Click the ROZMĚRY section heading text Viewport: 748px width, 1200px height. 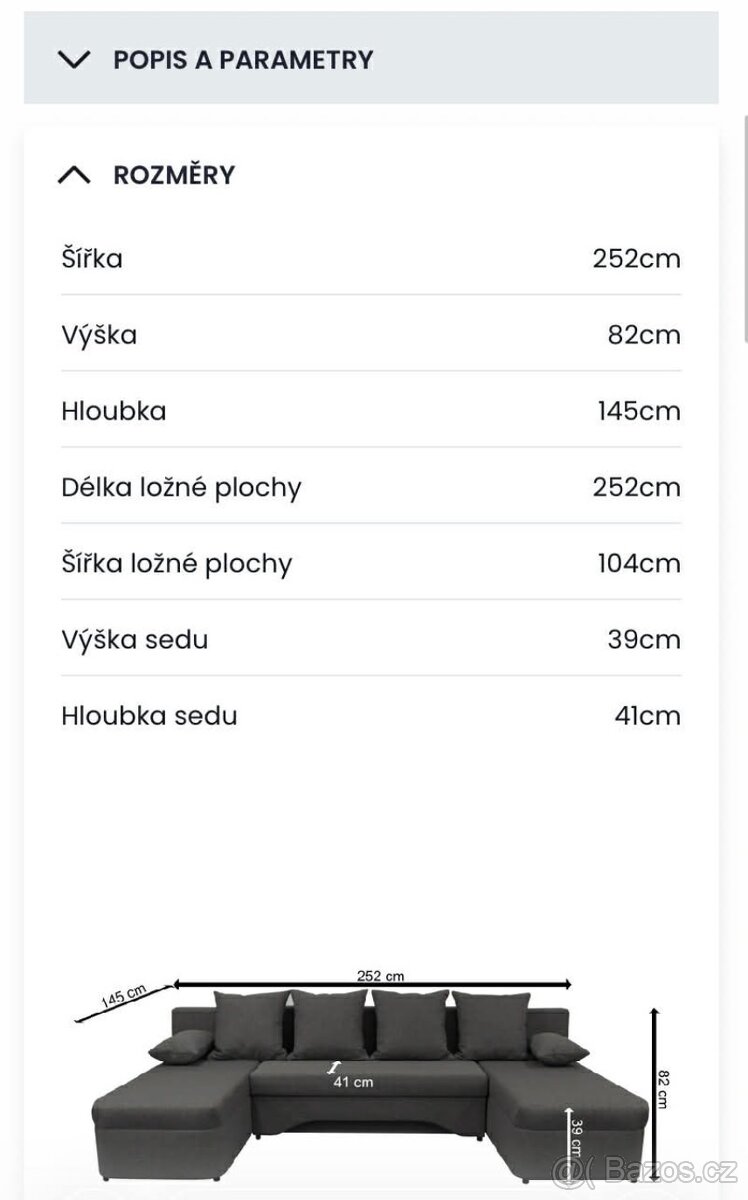[174, 175]
